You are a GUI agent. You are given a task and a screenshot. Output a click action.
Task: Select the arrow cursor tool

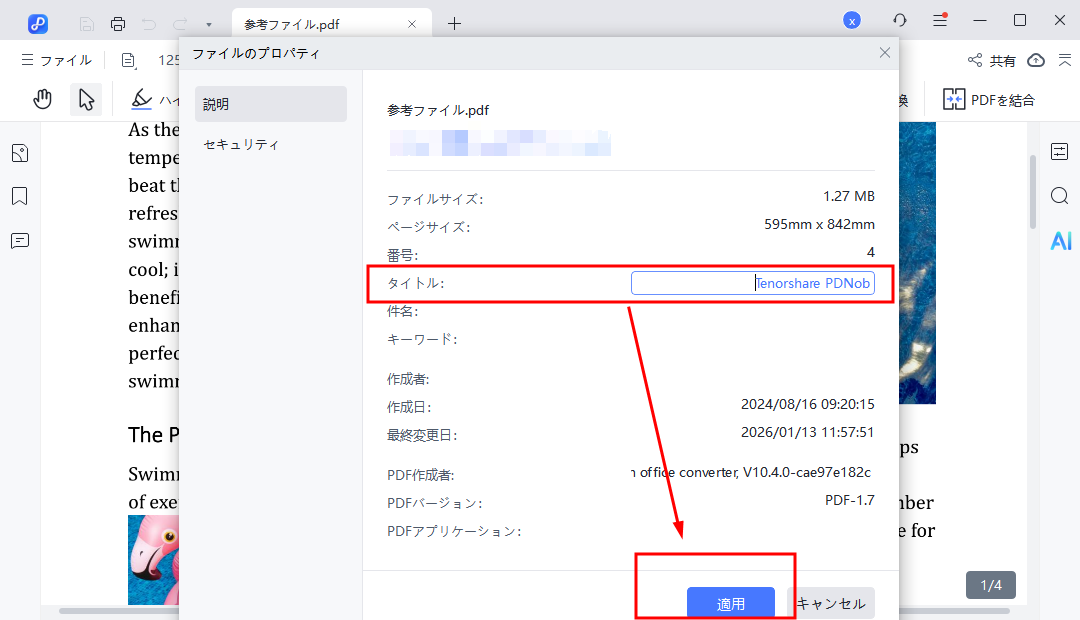pos(86,99)
